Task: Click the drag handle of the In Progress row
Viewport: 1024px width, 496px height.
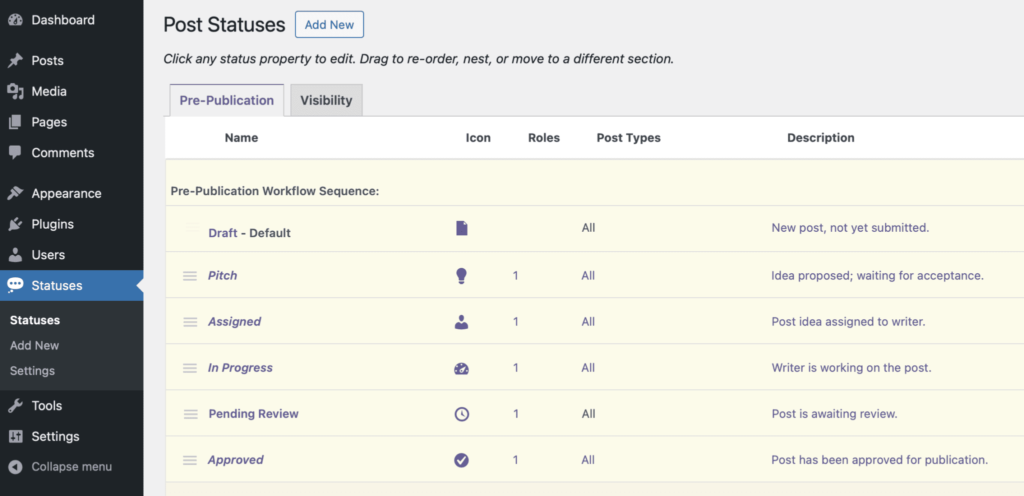Action: click(x=190, y=368)
